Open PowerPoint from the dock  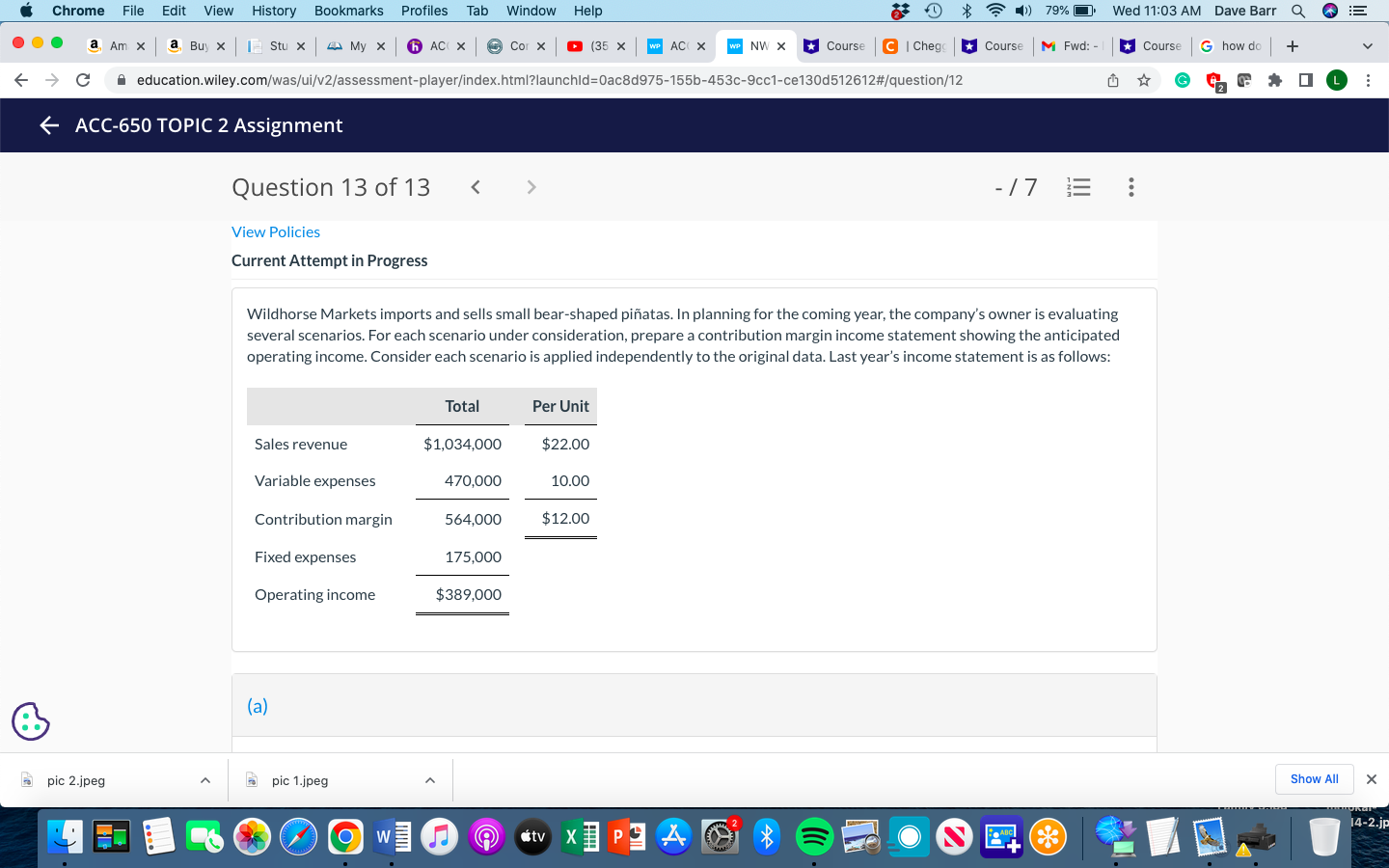tap(626, 837)
